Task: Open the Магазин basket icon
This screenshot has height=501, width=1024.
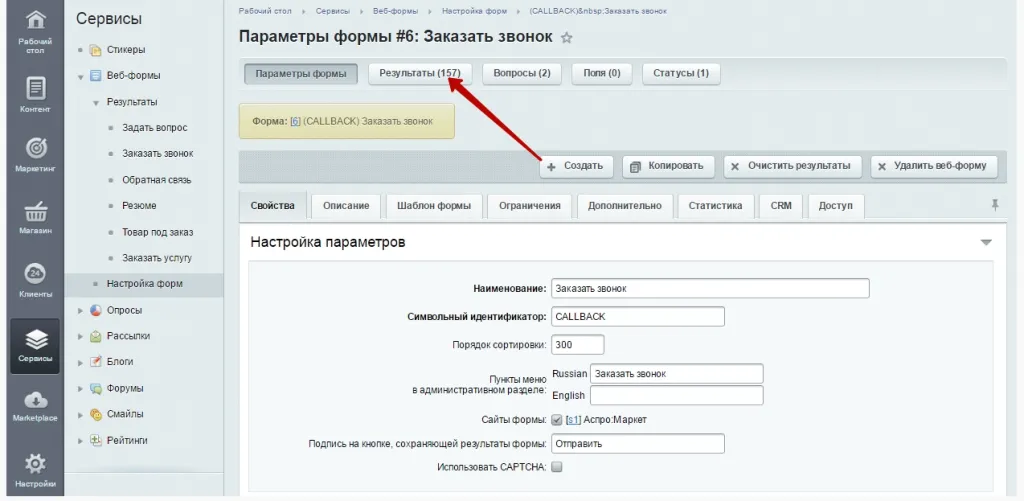Action: click(x=35, y=214)
